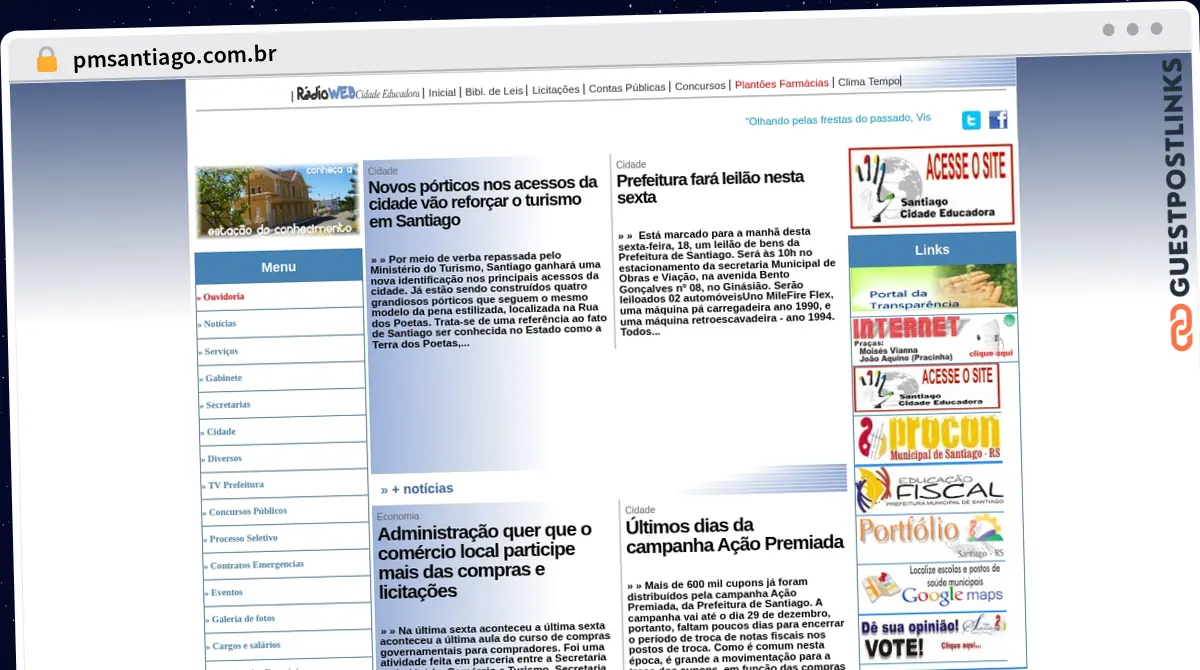Screen dimensions: 1200x670
Task: Click the 'Menu' sidebar header
Action: tap(279, 267)
